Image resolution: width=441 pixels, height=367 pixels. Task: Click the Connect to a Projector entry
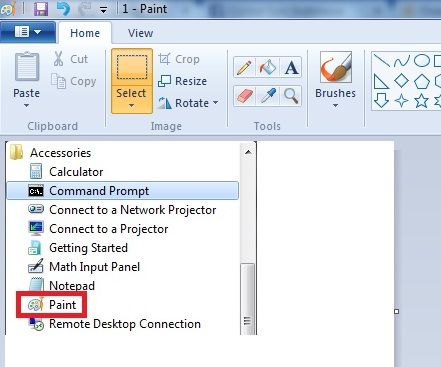pos(98,229)
